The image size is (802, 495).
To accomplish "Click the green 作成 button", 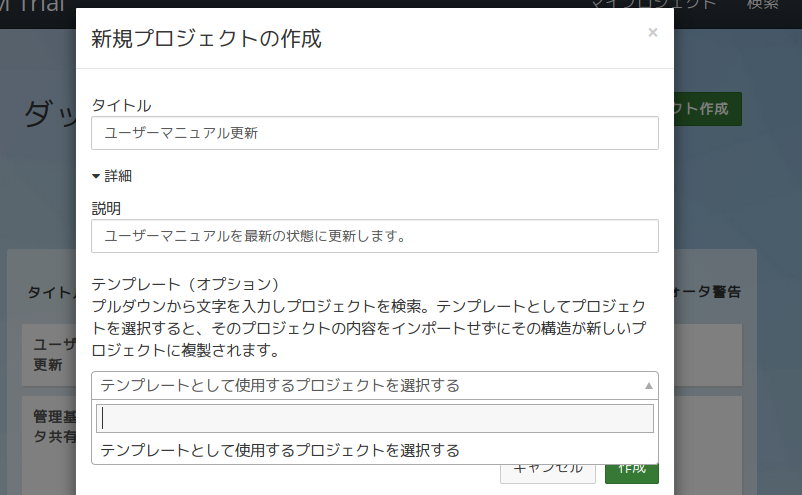I will [632, 474].
